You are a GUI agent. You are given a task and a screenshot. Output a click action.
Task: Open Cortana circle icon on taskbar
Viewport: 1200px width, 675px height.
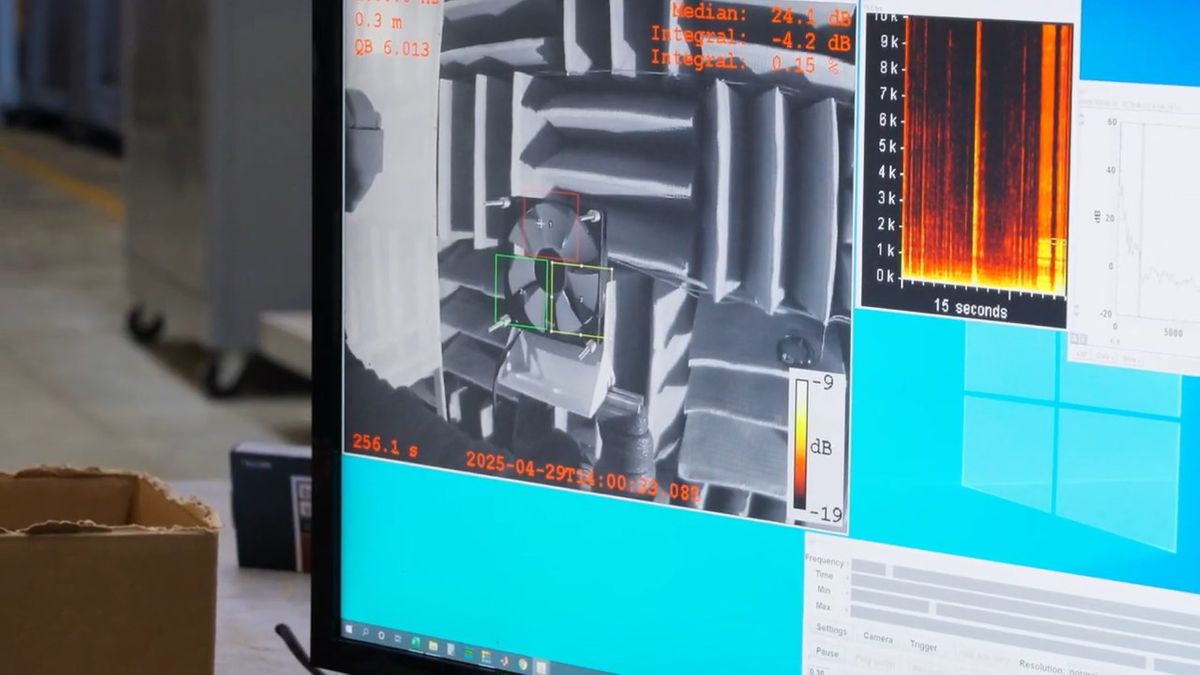381,635
